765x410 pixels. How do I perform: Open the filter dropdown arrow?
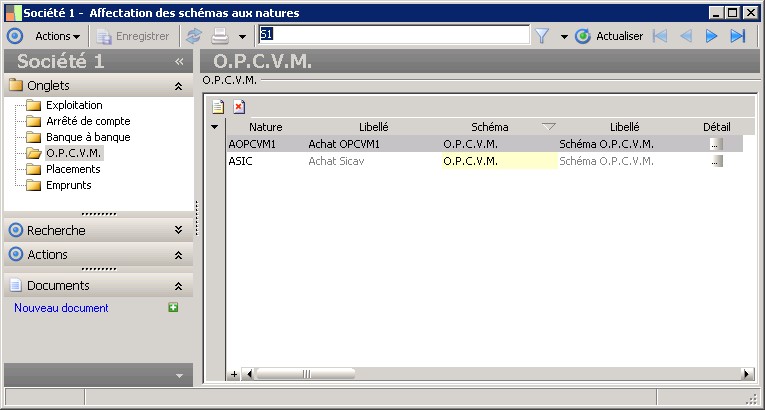pos(564,37)
